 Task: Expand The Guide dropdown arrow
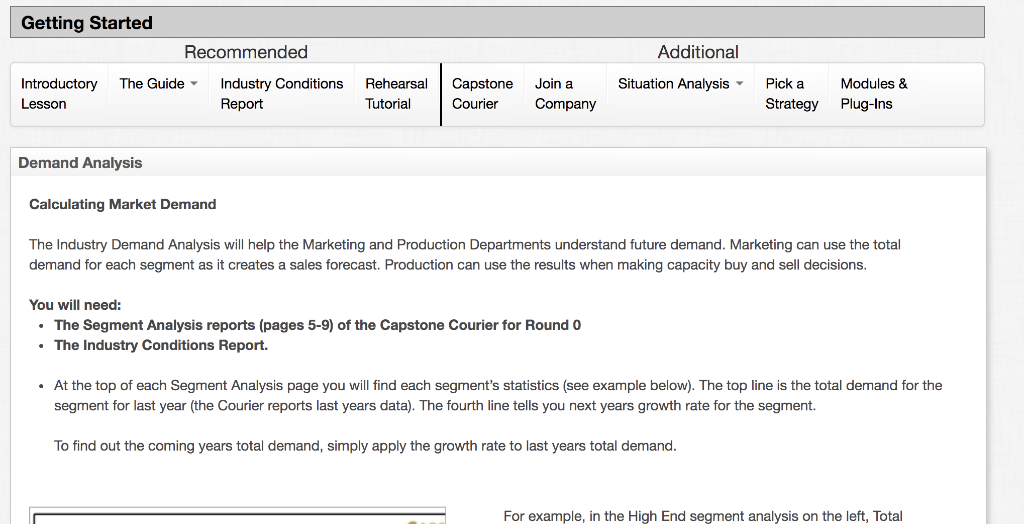tap(194, 84)
